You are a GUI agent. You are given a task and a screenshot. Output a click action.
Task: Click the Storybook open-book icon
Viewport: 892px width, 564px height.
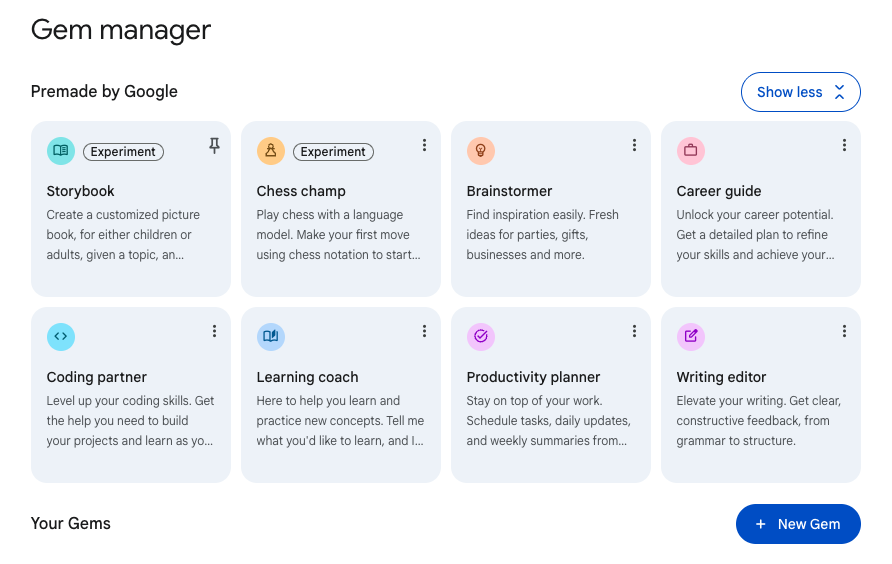pos(61,151)
